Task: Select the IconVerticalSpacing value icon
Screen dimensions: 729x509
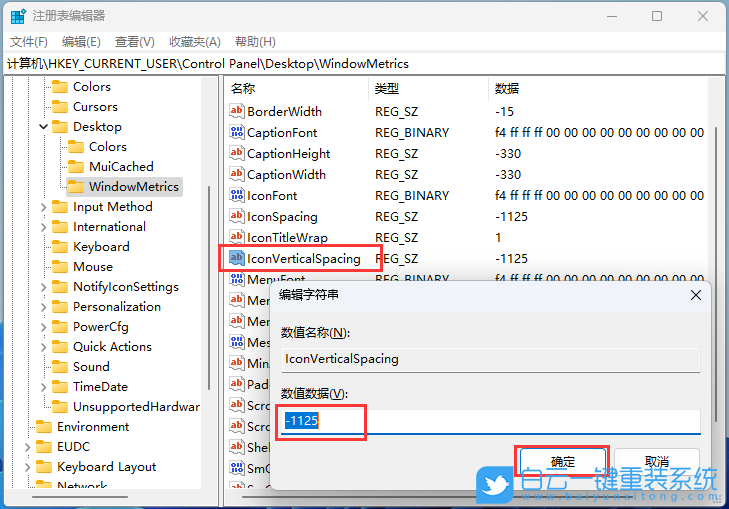Action: [237, 258]
